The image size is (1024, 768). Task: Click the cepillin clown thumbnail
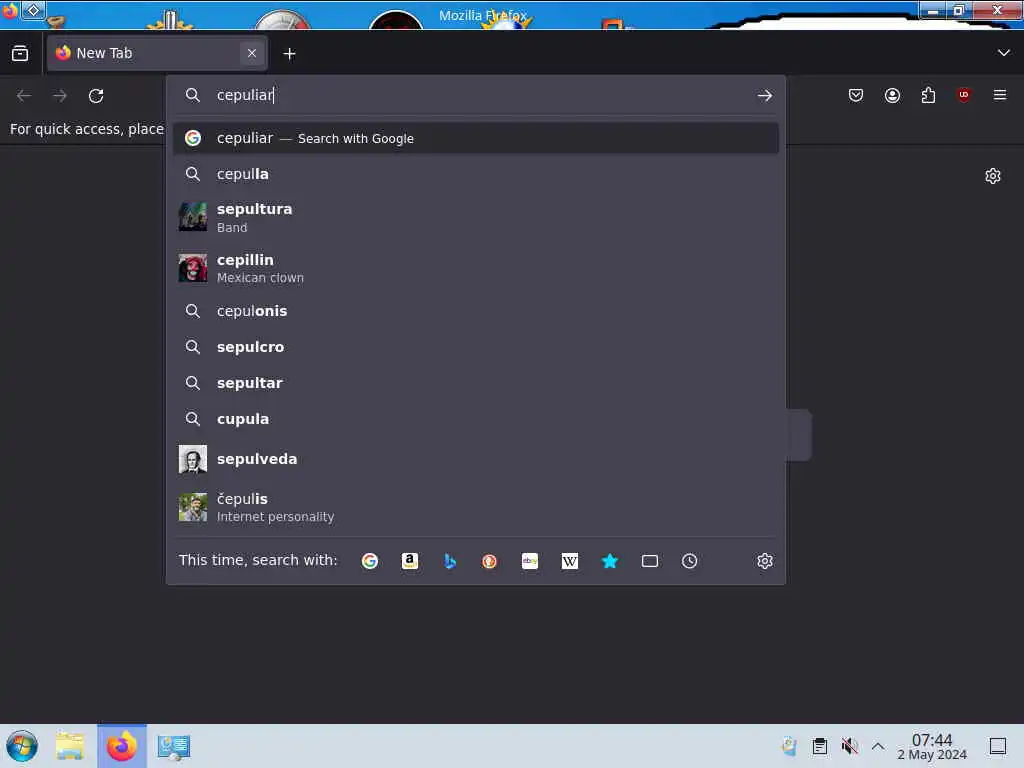[193, 268]
